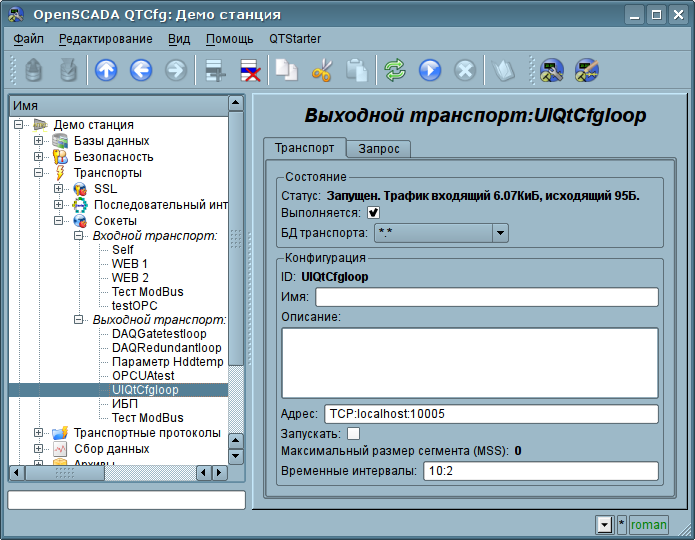
Task: Click the roman user button in status bar
Action: (x=648, y=525)
